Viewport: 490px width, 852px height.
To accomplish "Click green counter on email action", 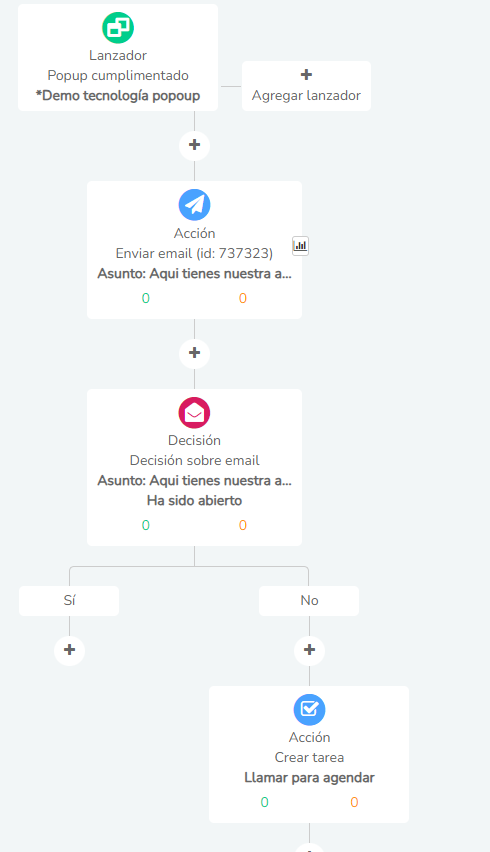I will (x=146, y=298).
